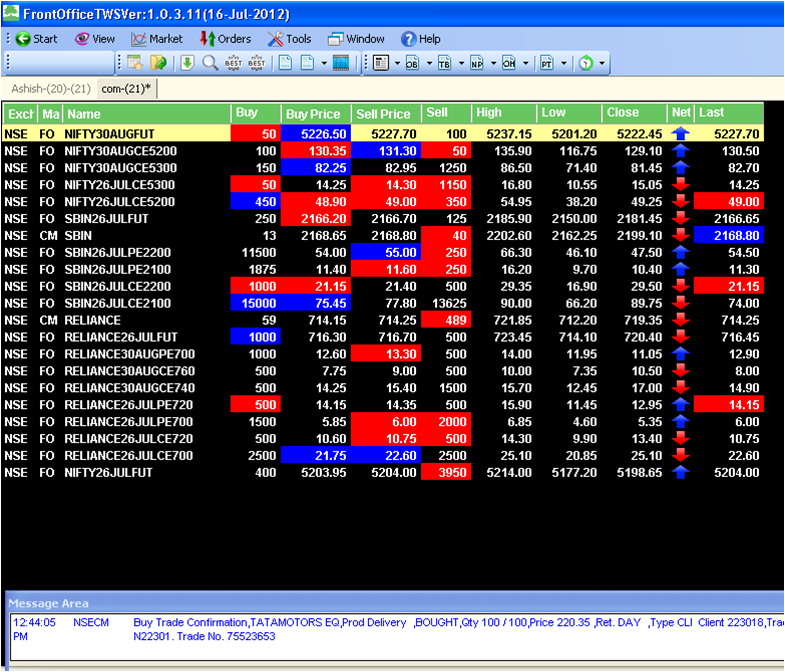Click the blue Last price cell for SBIN
Viewport: 785px width, 672px height.
(x=729, y=235)
